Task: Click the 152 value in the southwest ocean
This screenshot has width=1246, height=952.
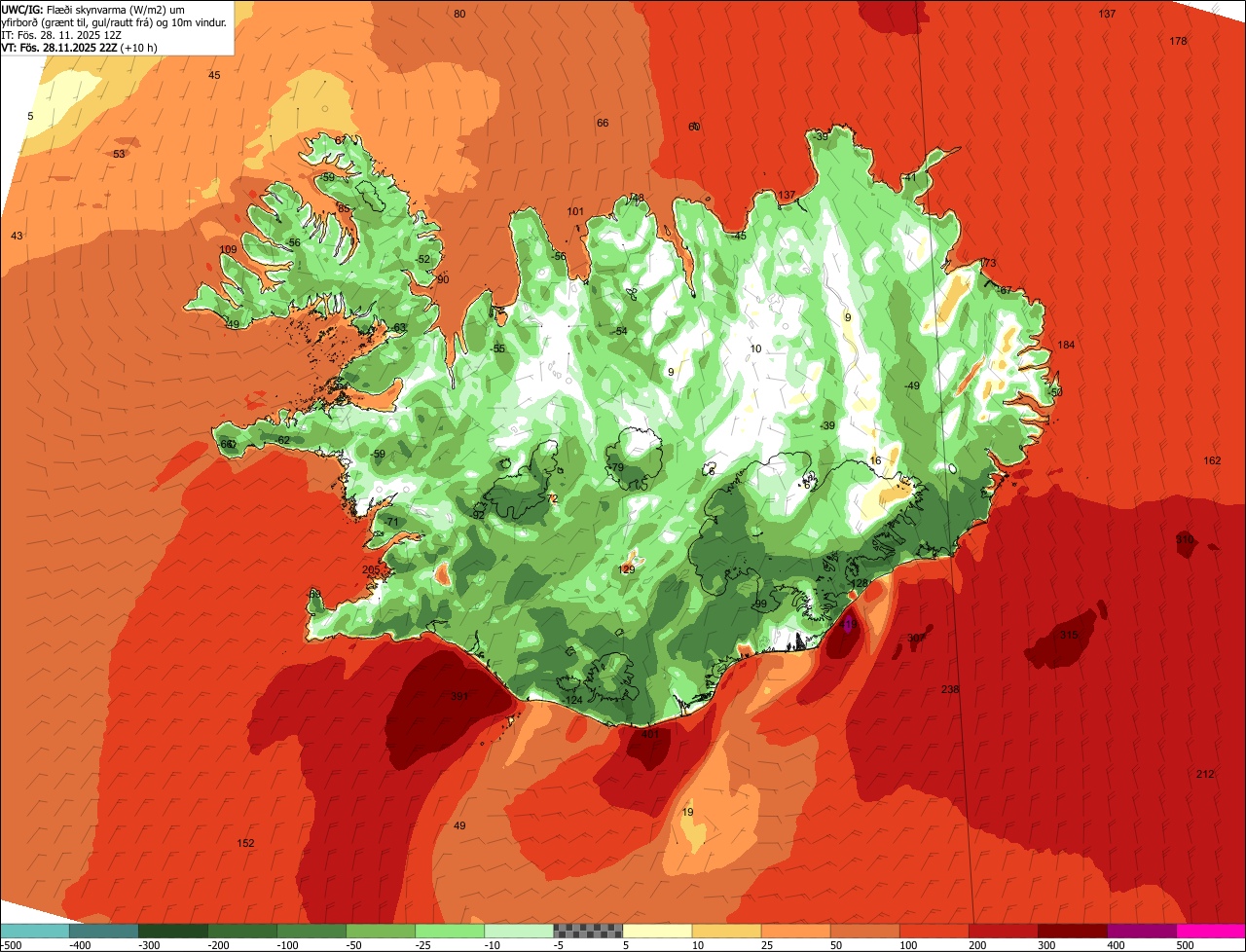Action: (246, 843)
